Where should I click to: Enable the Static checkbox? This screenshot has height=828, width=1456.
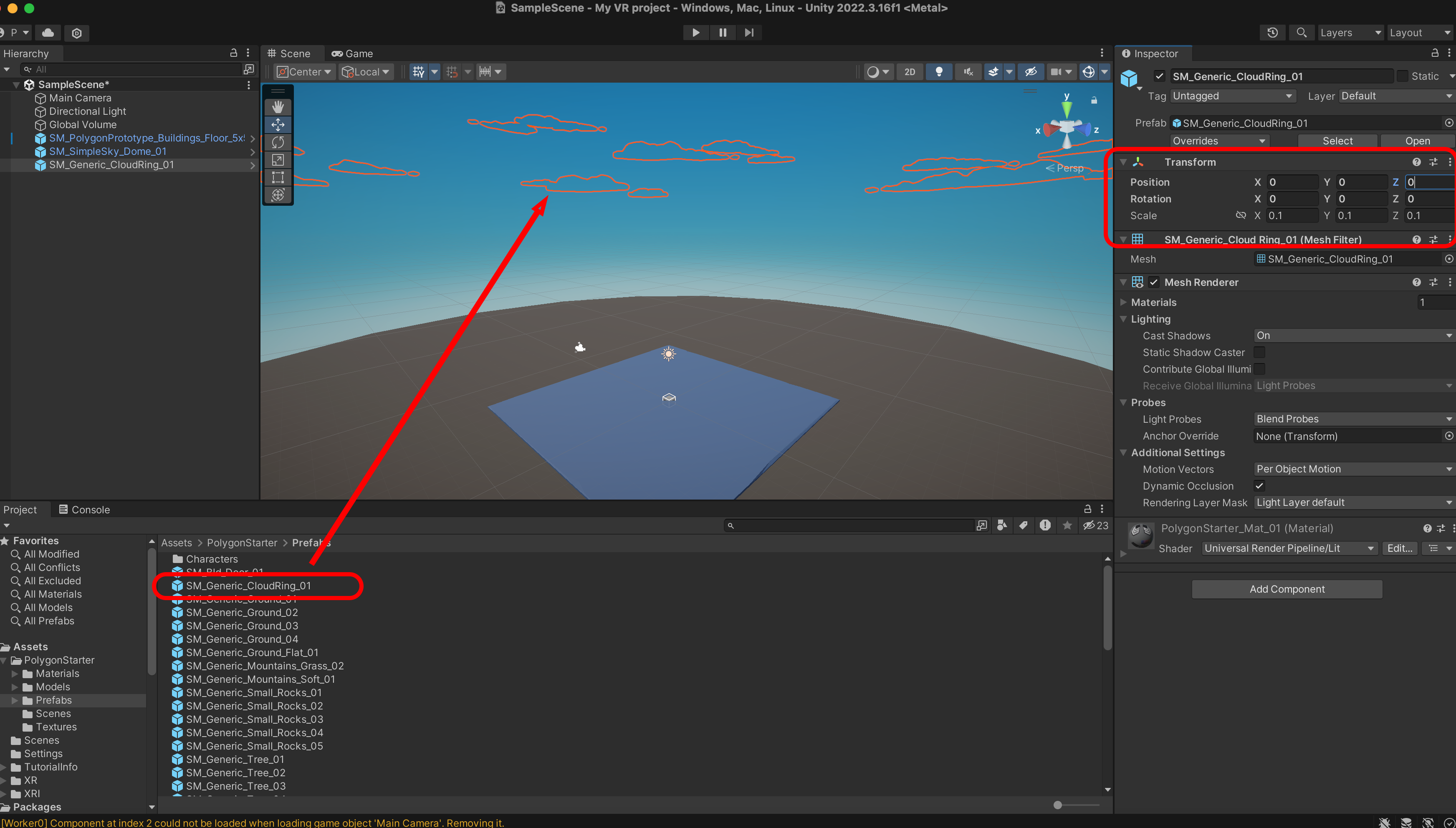1403,76
